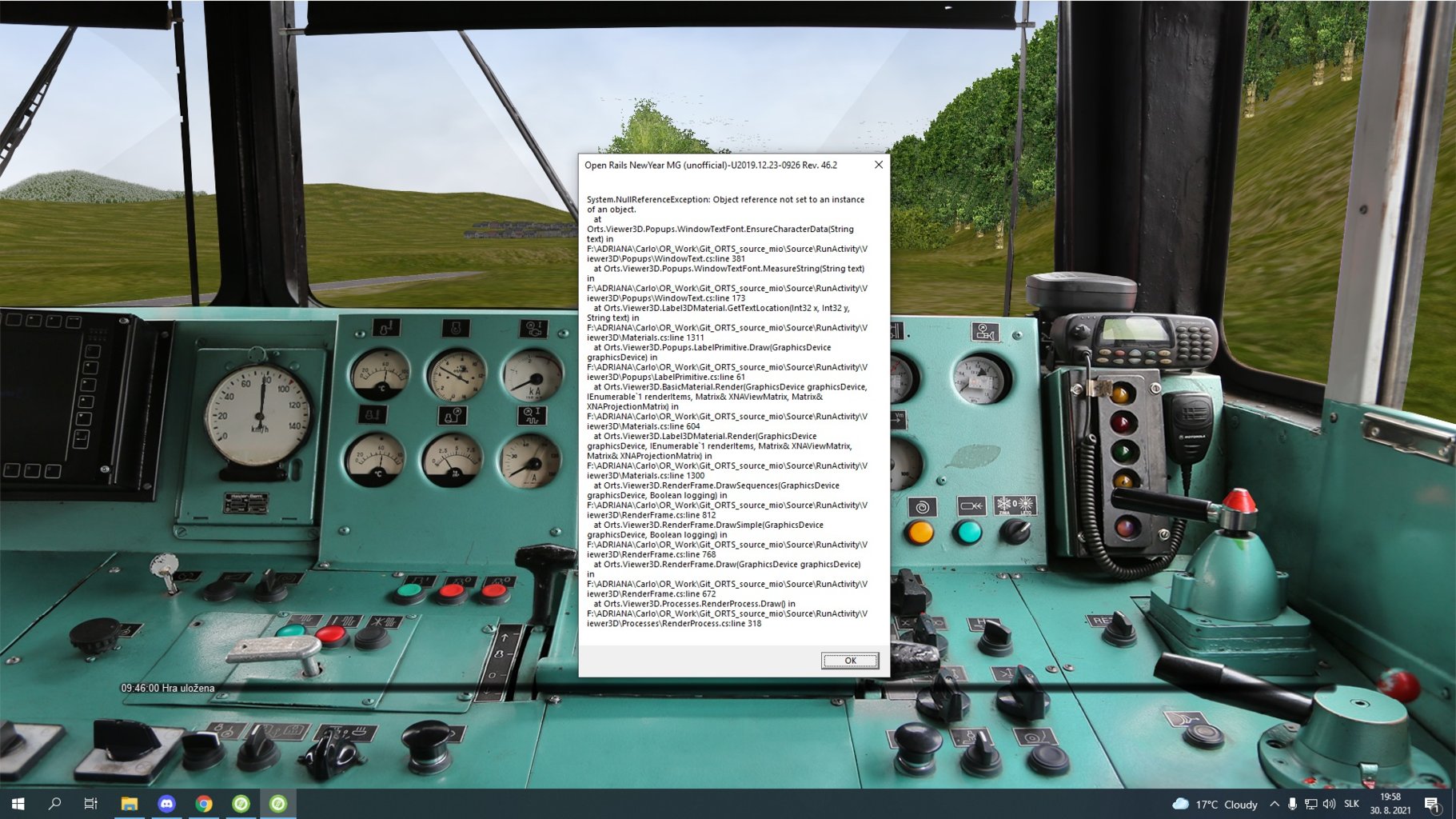Click the Open Rails NewYear MG dialog title
Screen dimensions: 1456x819
click(x=711, y=166)
